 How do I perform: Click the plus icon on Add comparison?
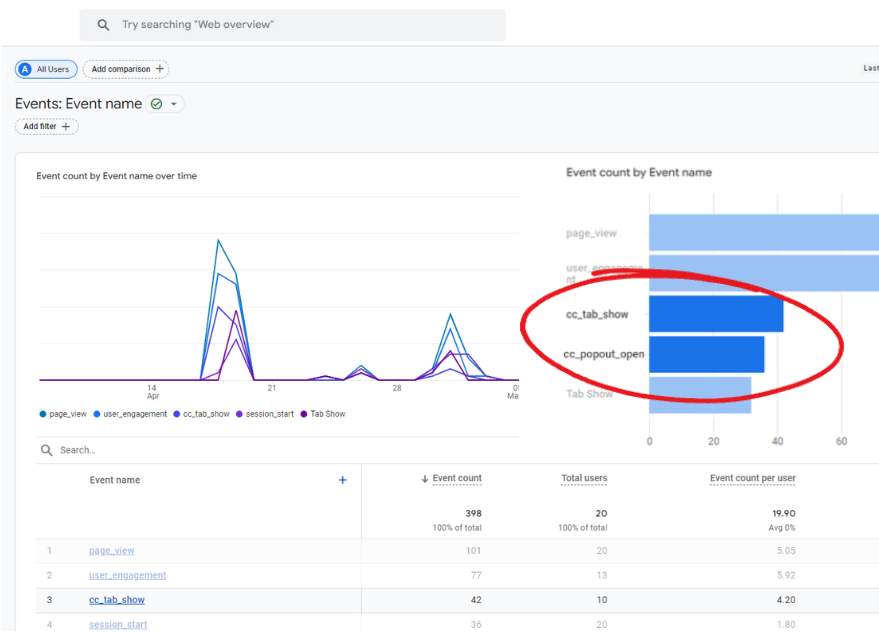click(x=158, y=69)
